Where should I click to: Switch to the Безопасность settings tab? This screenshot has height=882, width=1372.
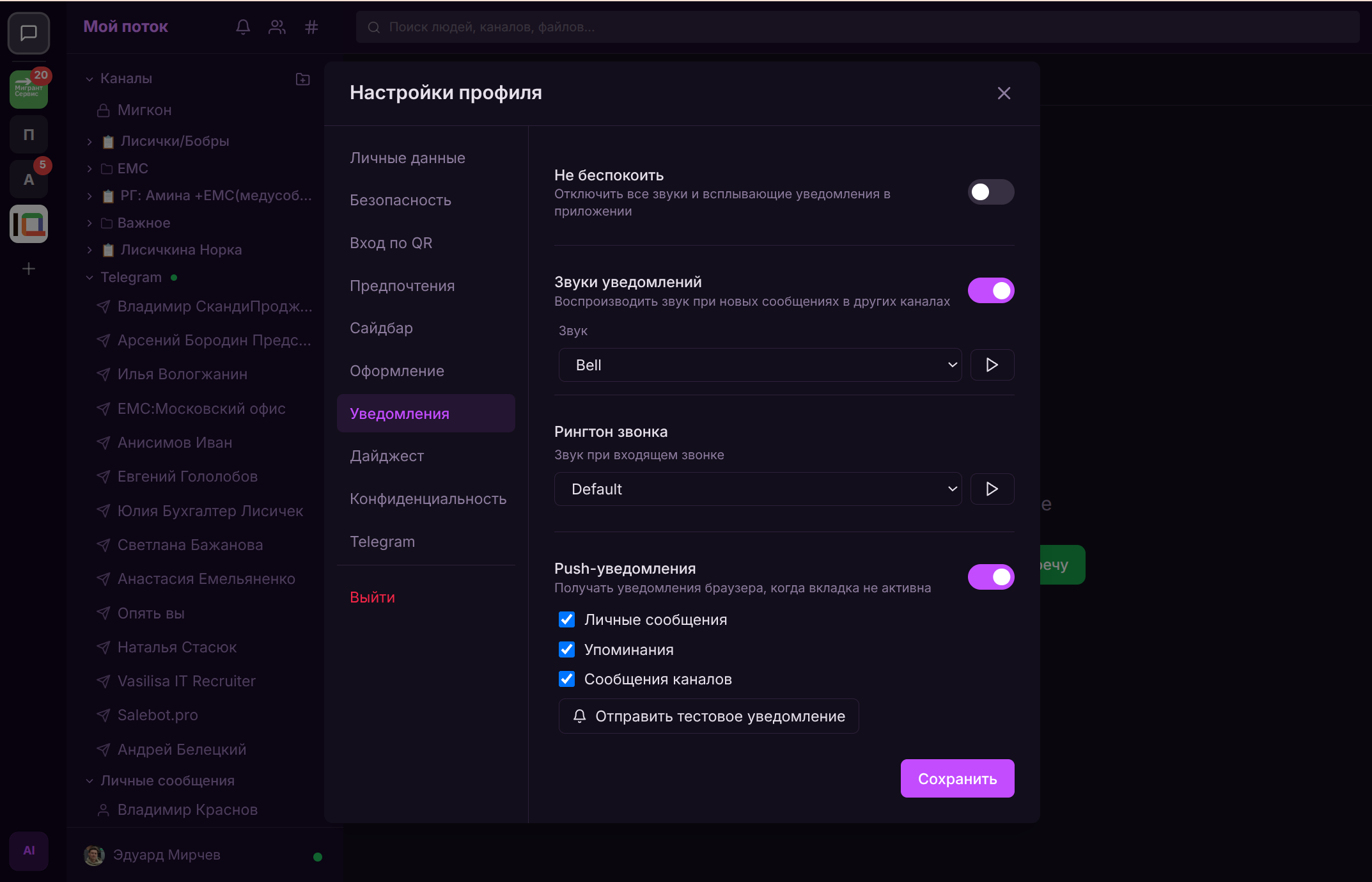pyautogui.click(x=400, y=200)
